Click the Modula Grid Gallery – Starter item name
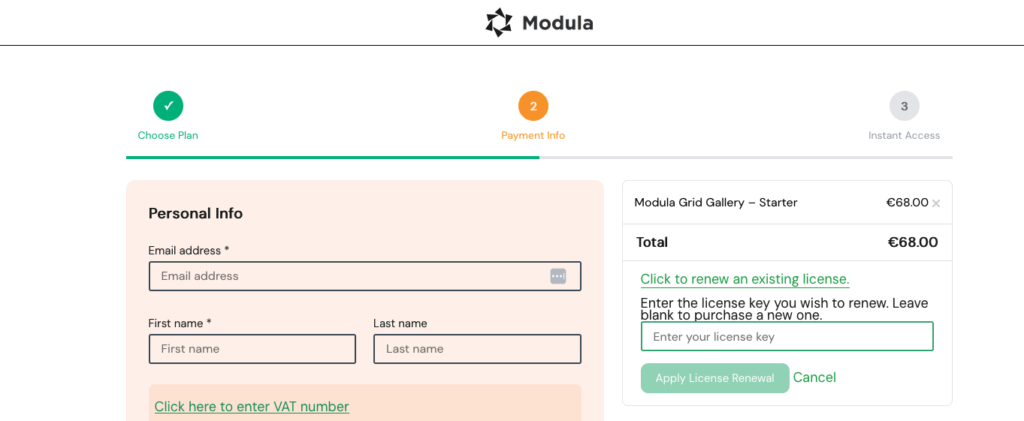1024x421 pixels. pyautogui.click(x=716, y=203)
